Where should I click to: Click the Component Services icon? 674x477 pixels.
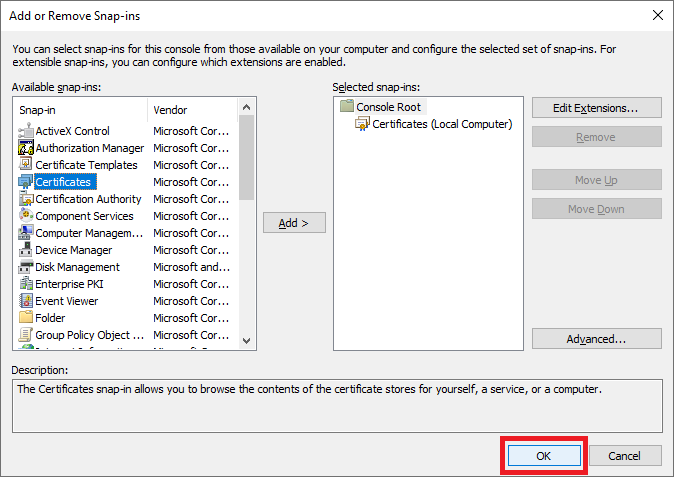click(26, 216)
